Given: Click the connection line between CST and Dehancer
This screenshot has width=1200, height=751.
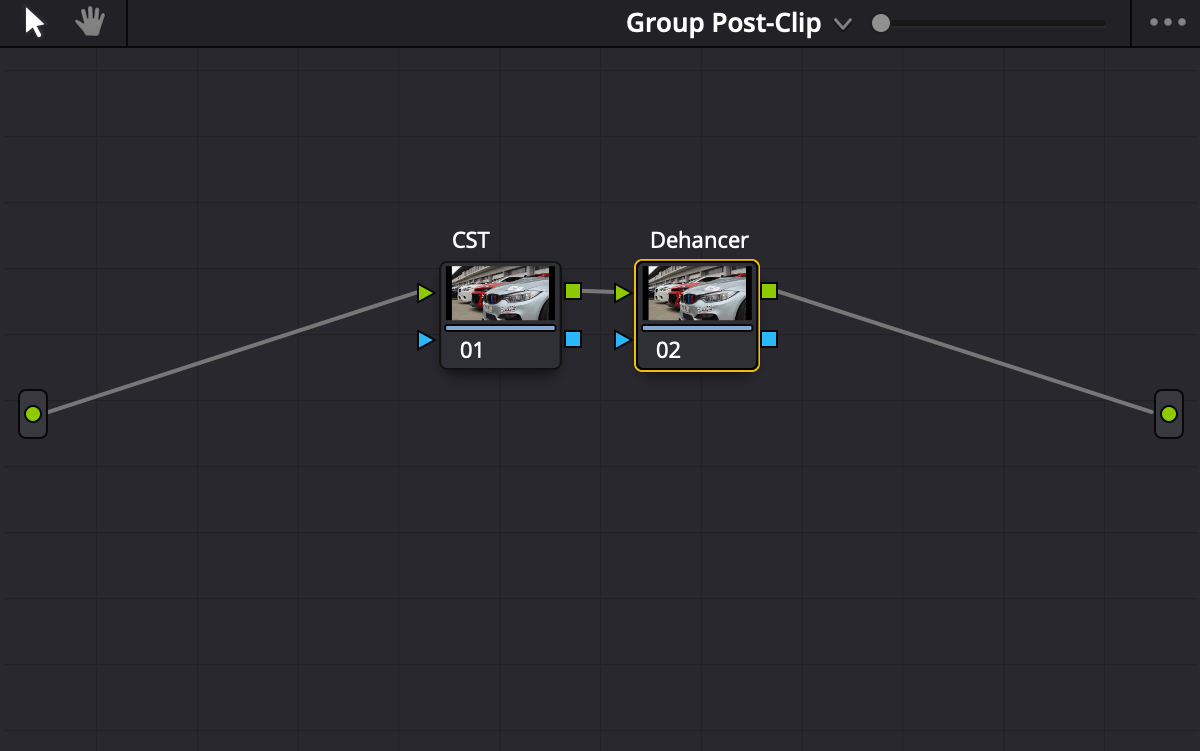Looking at the screenshot, I should tap(596, 293).
